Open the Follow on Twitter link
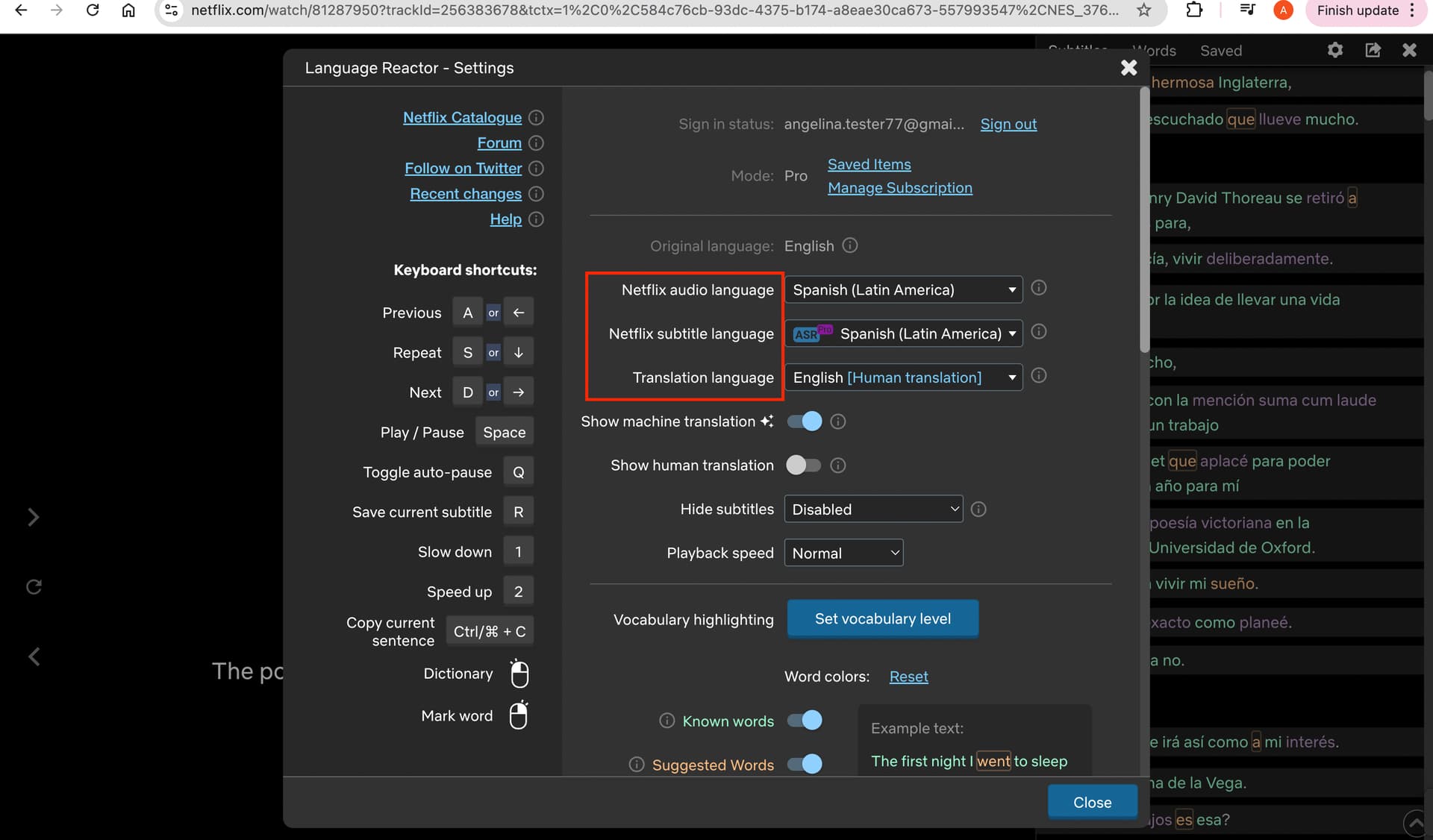Screen dimensions: 1433x840 [463, 168]
